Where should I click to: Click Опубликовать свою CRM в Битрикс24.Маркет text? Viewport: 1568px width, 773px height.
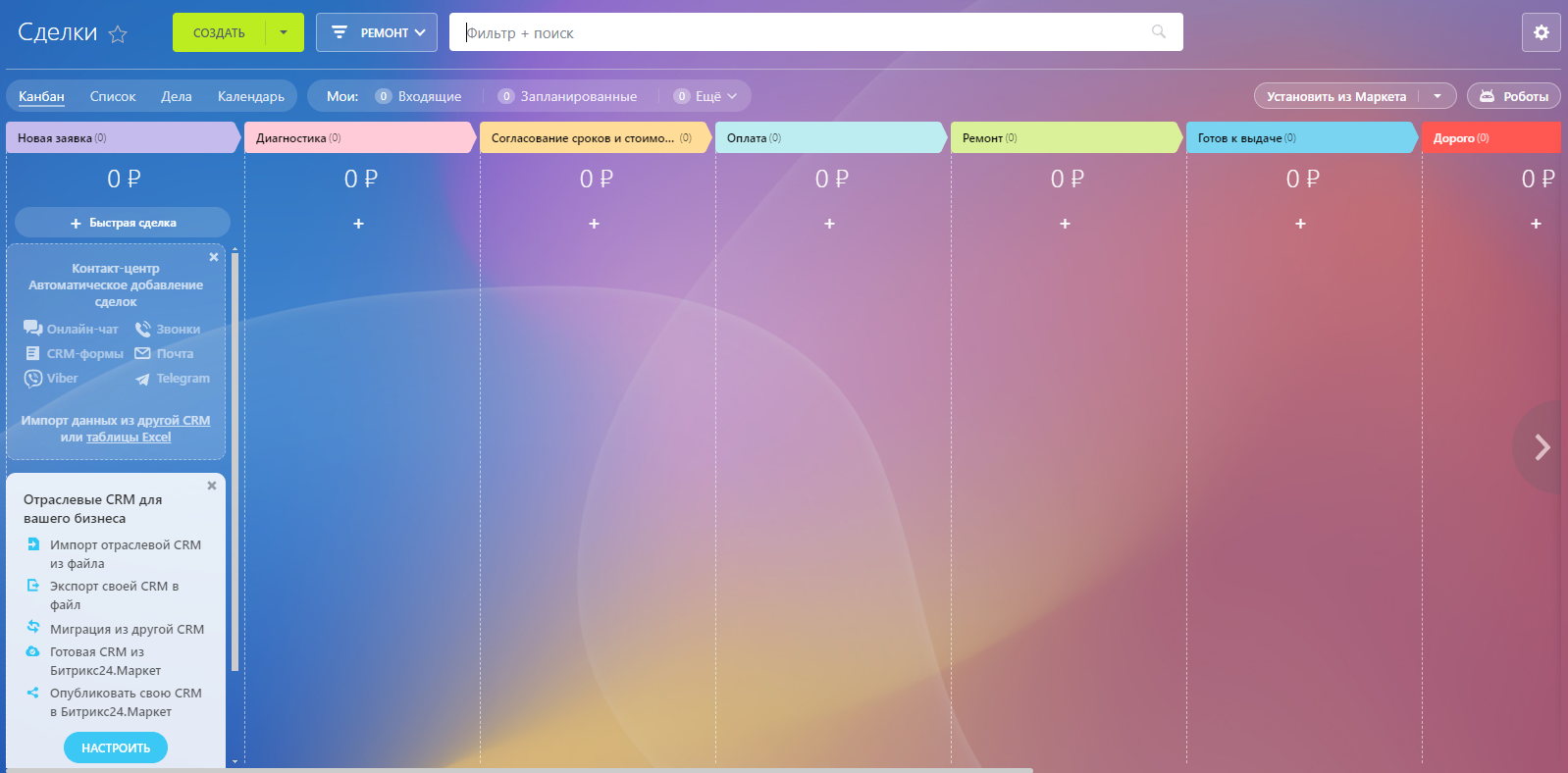[126, 702]
